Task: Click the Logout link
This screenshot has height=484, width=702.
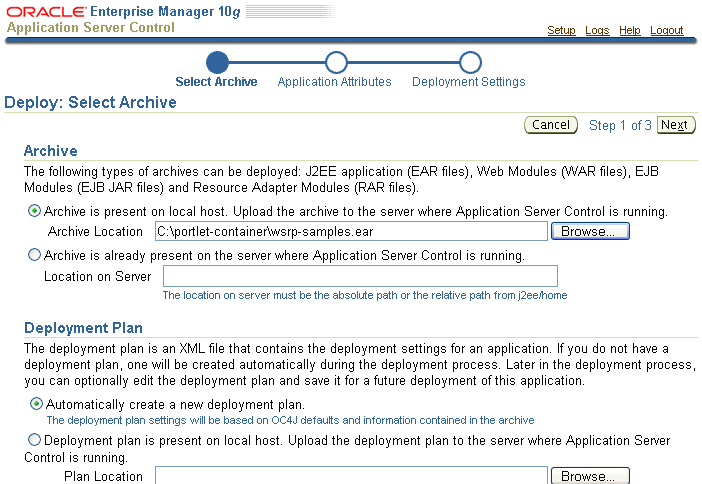Action: click(x=667, y=30)
